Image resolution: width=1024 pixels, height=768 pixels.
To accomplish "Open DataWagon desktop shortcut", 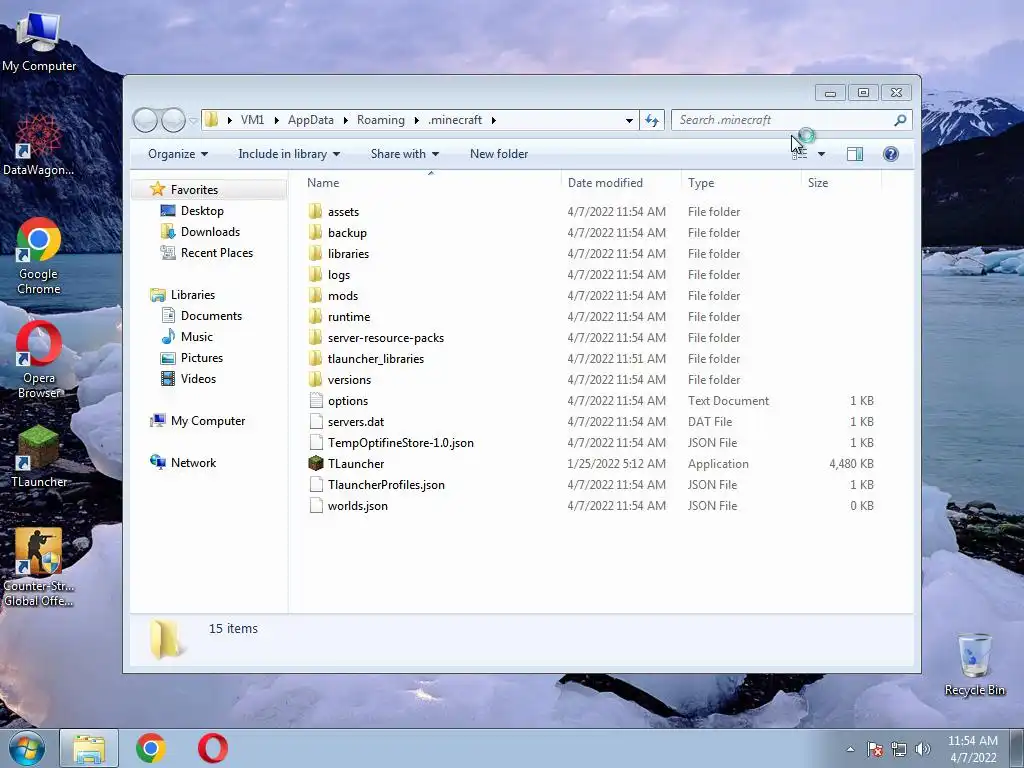I will pos(38,145).
